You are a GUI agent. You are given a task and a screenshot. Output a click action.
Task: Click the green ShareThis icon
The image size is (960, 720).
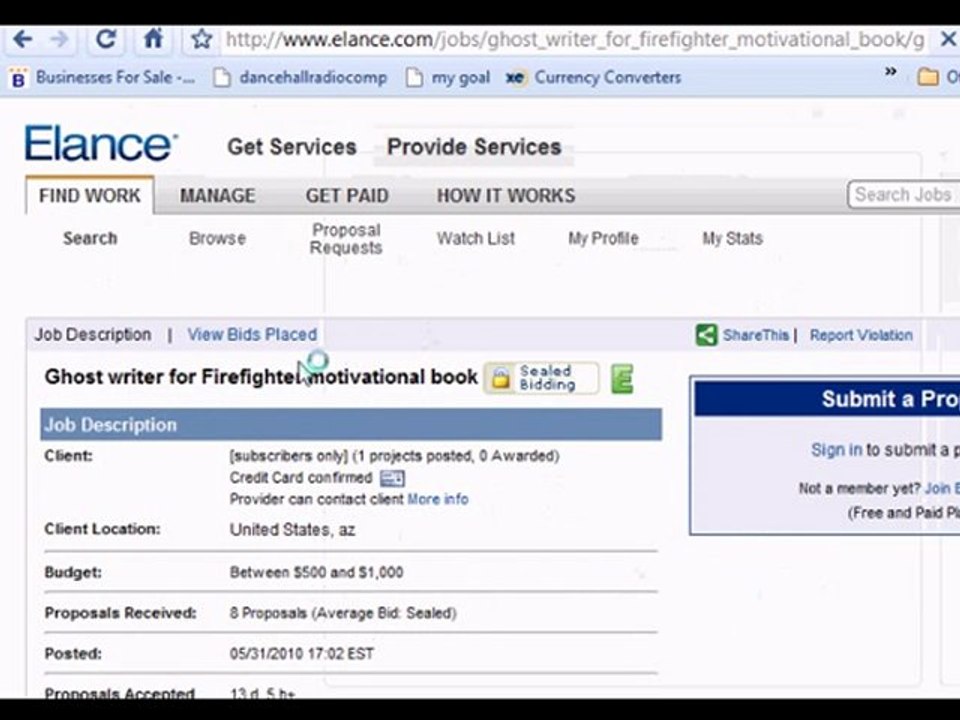coord(706,335)
